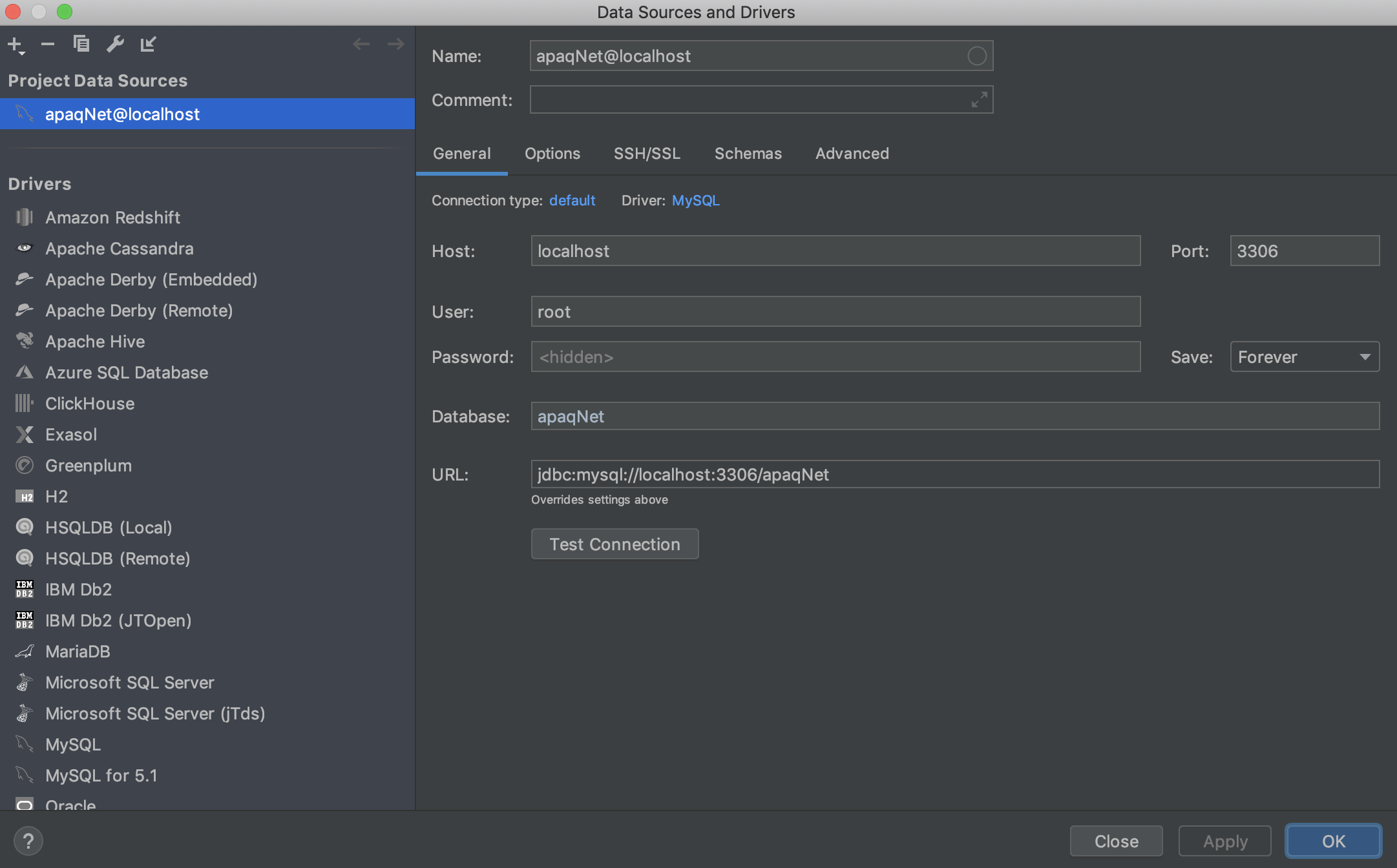This screenshot has height=868, width=1397.
Task: Expand the Comment field with arrows icon
Action: pyautogui.click(x=979, y=99)
